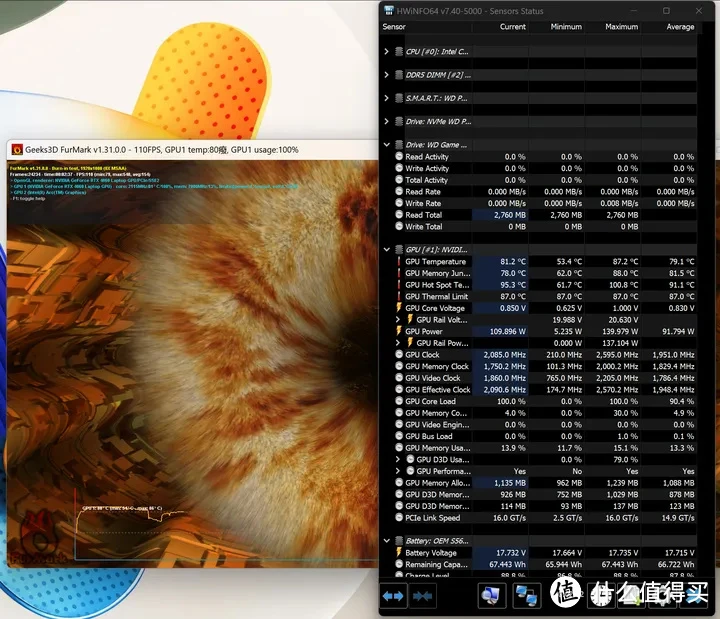Click the lightning icon beside GPU Power
This screenshot has height=619, width=720.
pyautogui.click(x=399, y=331)
